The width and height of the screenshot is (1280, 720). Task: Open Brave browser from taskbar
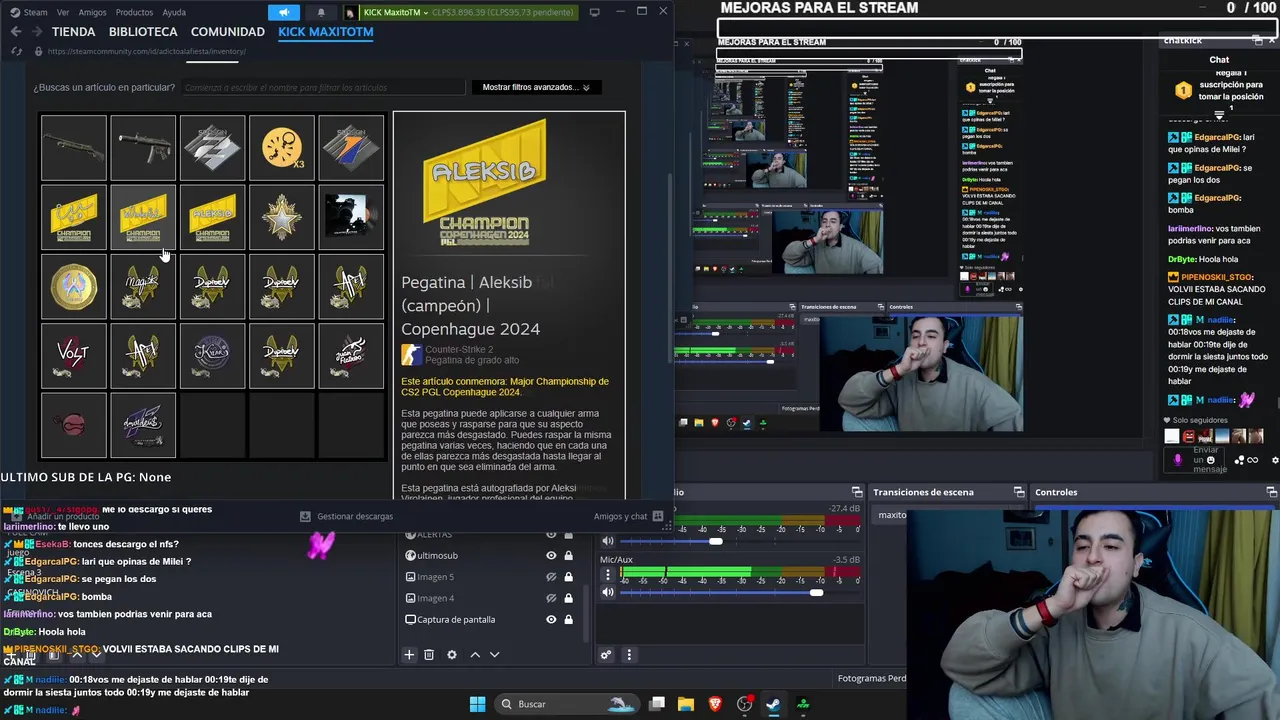tap(715, 704)
